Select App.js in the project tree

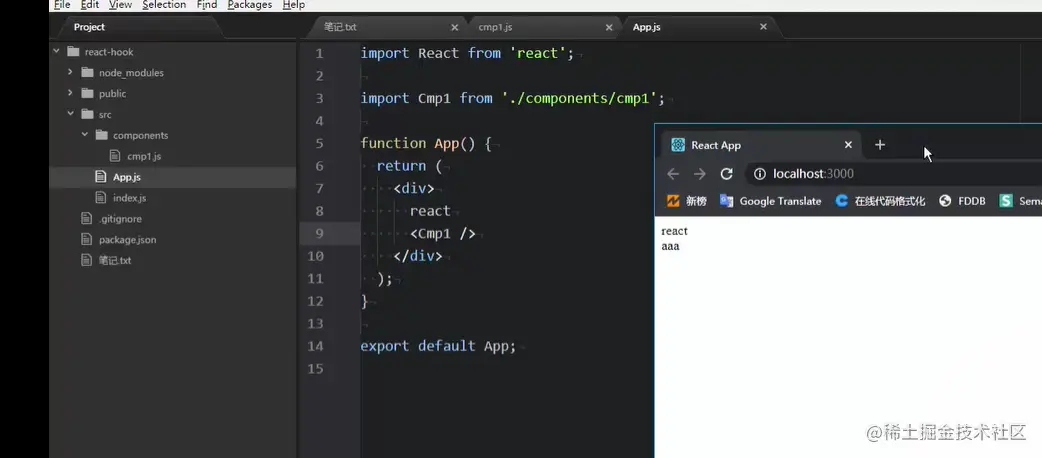[x=127, y=177]
